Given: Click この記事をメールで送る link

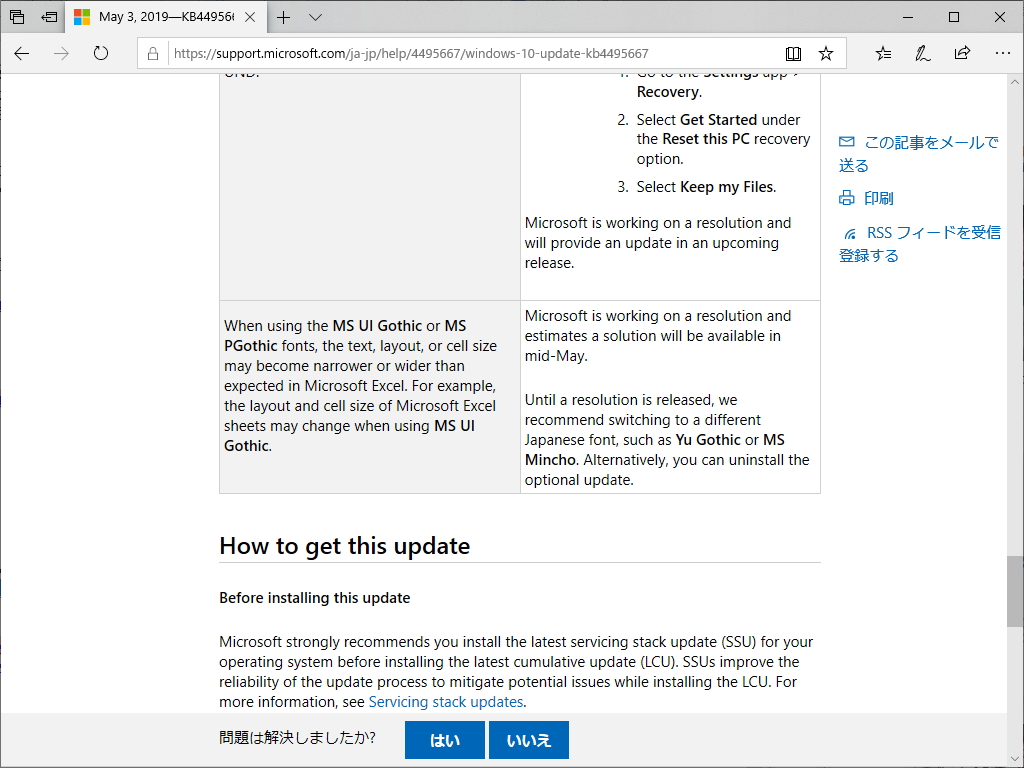Looking at the screenshot, I should 918,153.
